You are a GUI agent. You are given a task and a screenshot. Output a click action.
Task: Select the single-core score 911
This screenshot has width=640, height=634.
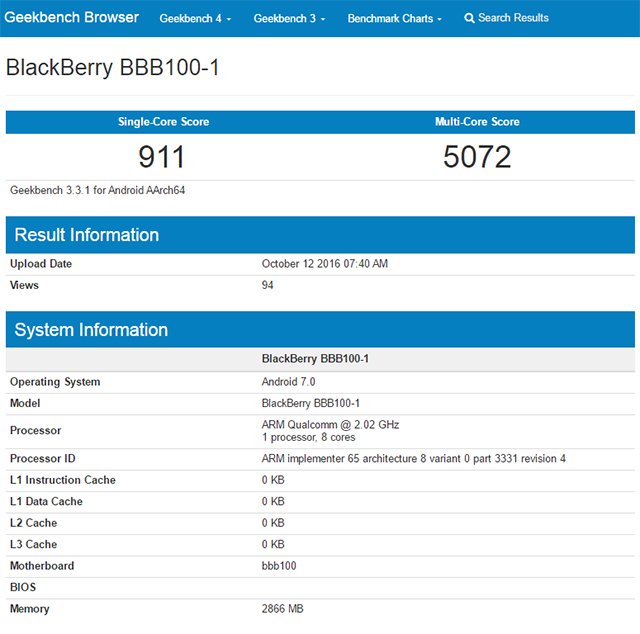(162, 157)
